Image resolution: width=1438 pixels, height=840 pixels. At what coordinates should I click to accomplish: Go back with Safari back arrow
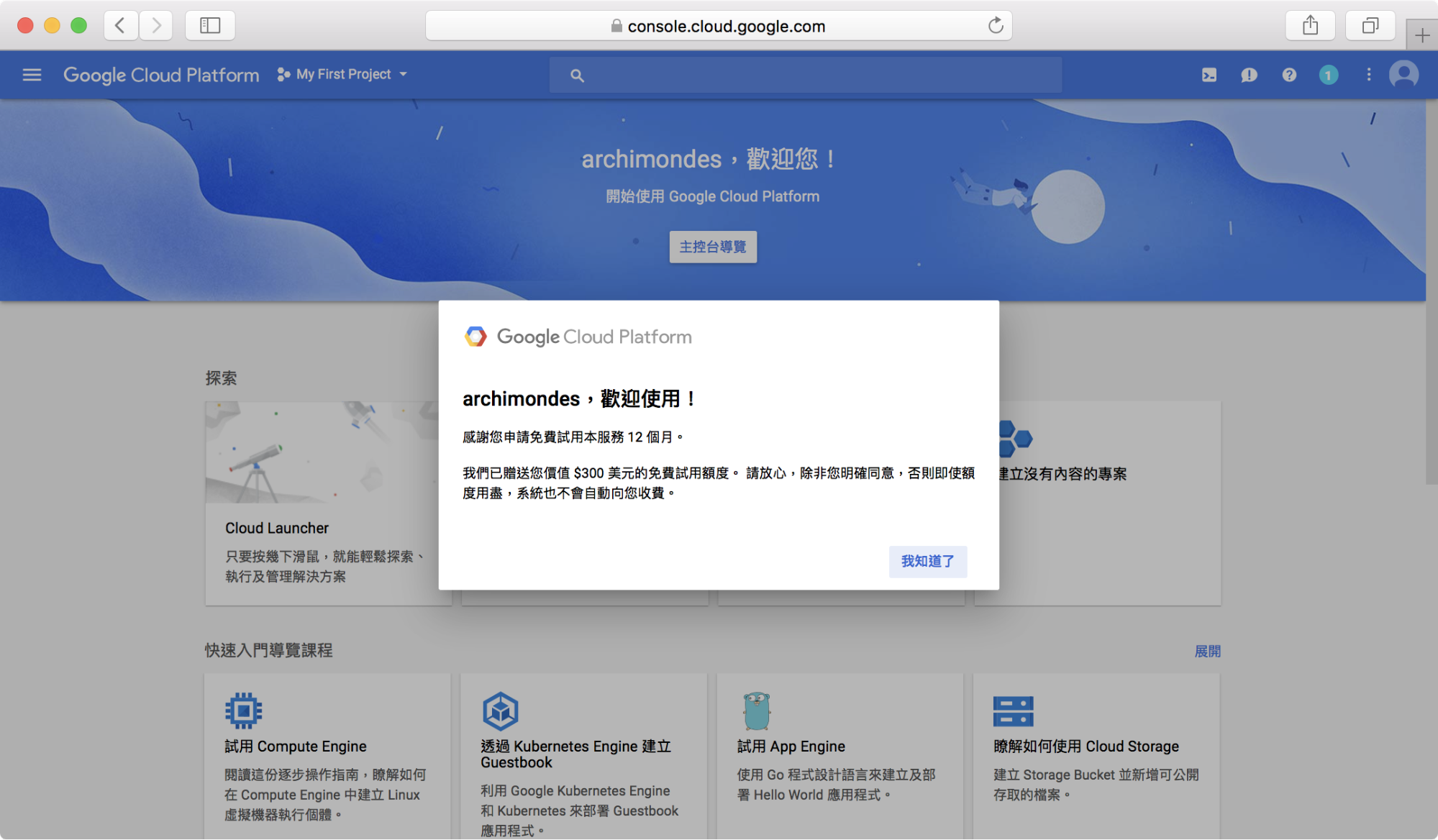[121, 26]
